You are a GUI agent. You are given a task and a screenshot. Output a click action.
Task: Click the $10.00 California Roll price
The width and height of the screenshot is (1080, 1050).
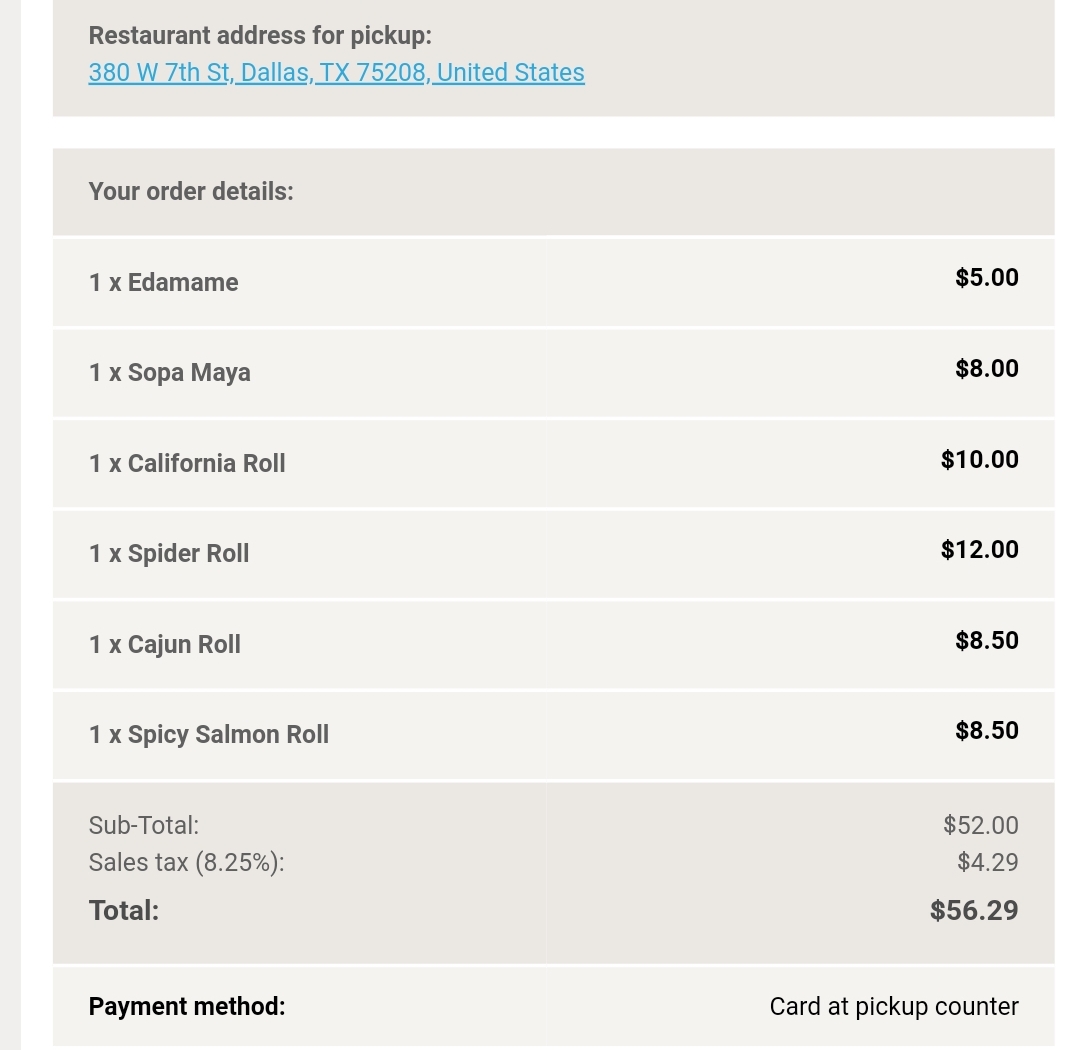979,459
